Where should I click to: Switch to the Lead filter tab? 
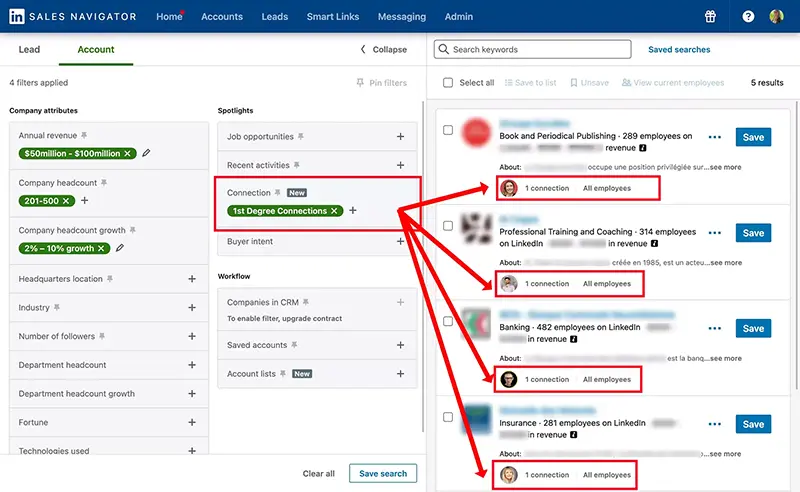[29, 50]
